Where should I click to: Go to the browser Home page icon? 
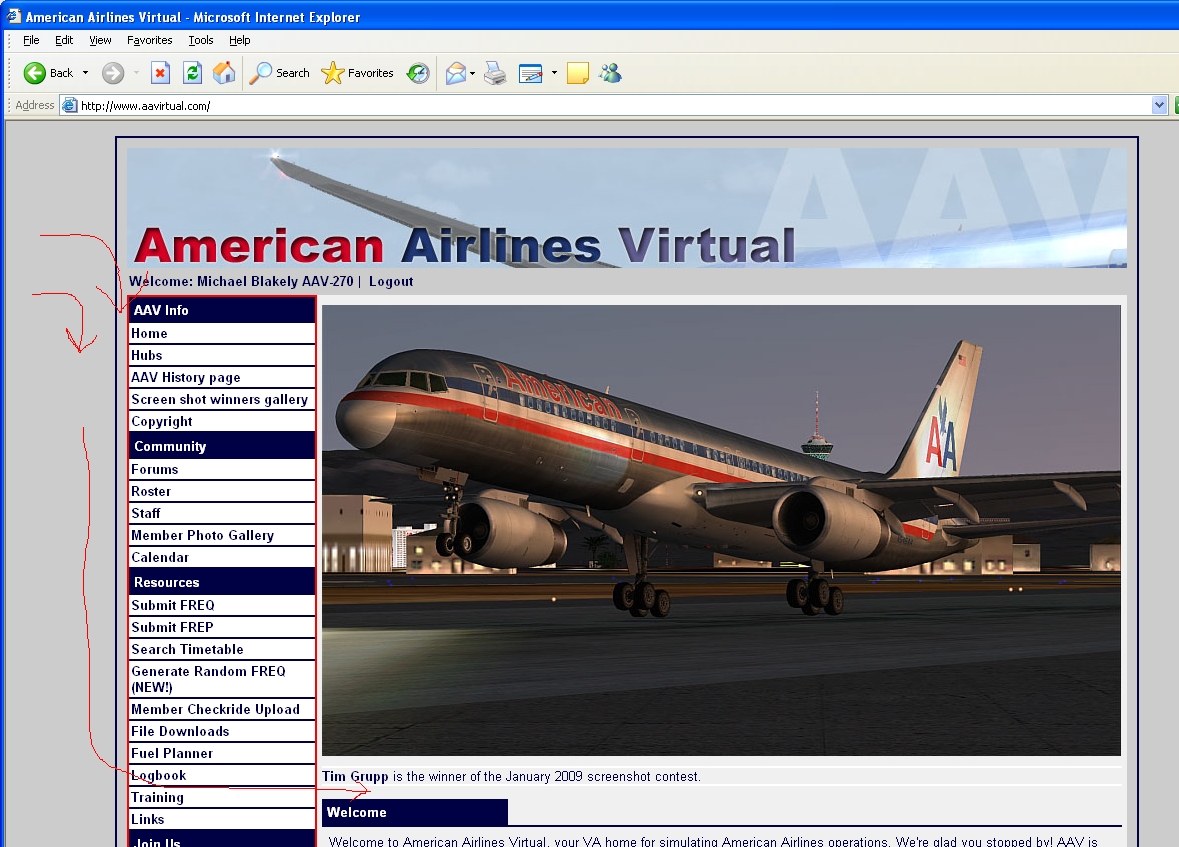pyautogui.click(x=224, y=73)
